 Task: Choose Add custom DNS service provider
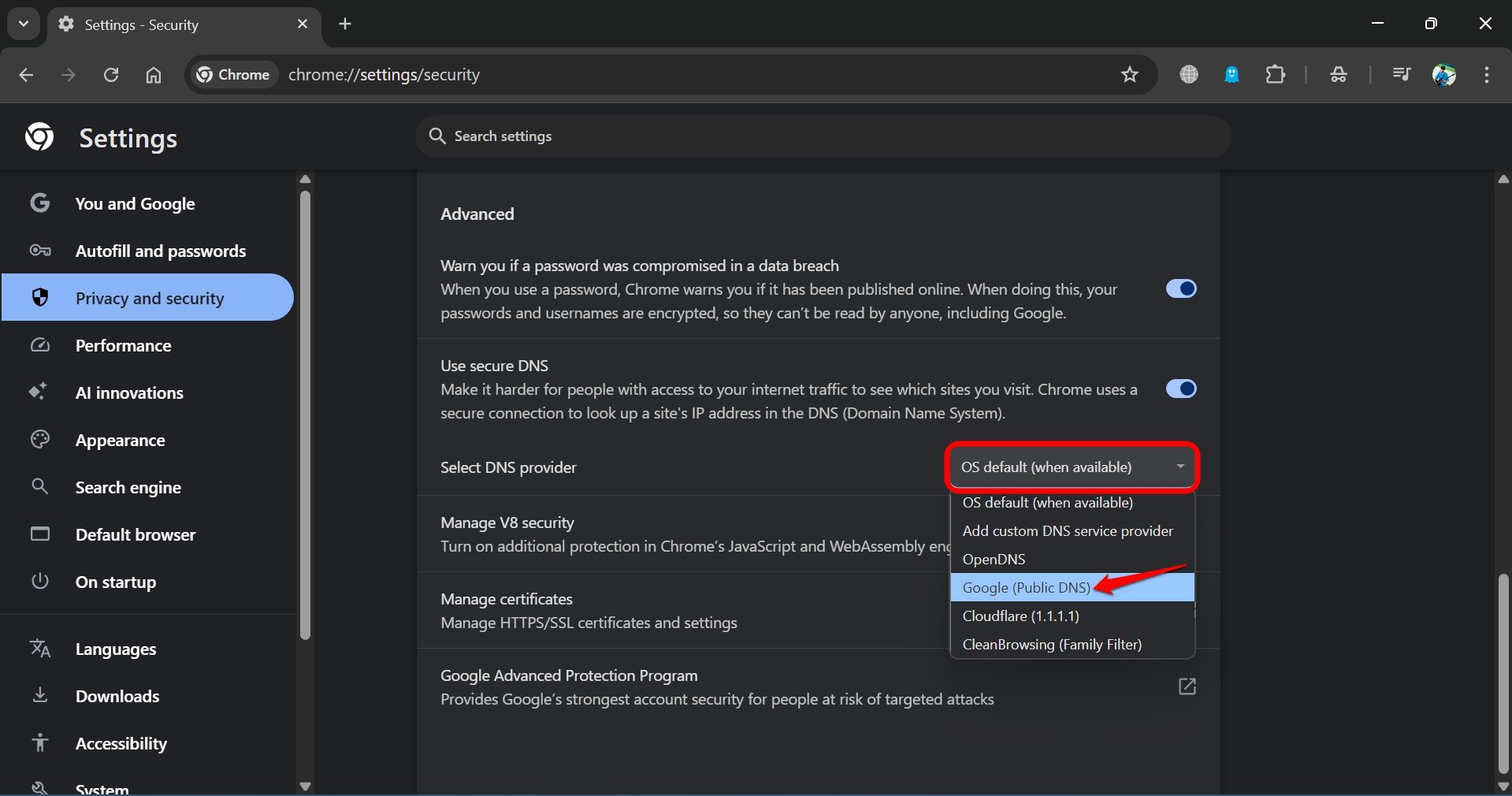tap(1072, 530)
